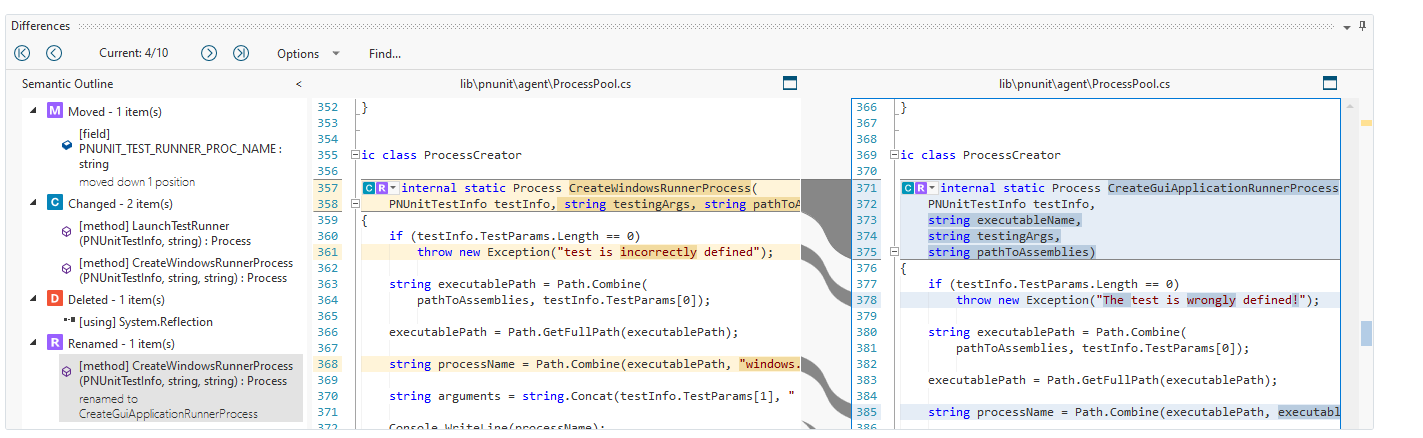Pin the Differences panel
The image size is (1423, 438).
[1362, 25]
